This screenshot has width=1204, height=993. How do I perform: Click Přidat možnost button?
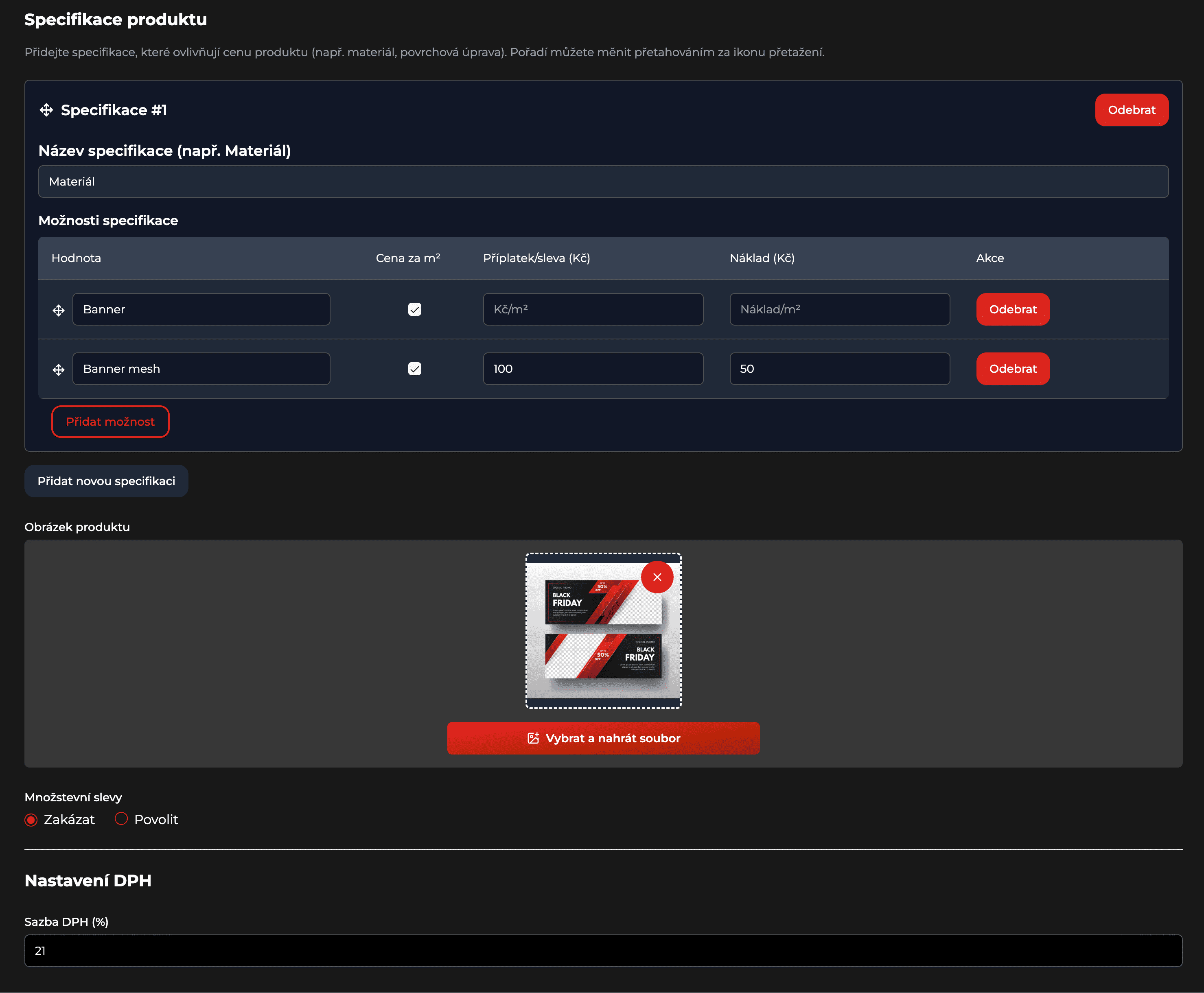click(x=110, y=422)
